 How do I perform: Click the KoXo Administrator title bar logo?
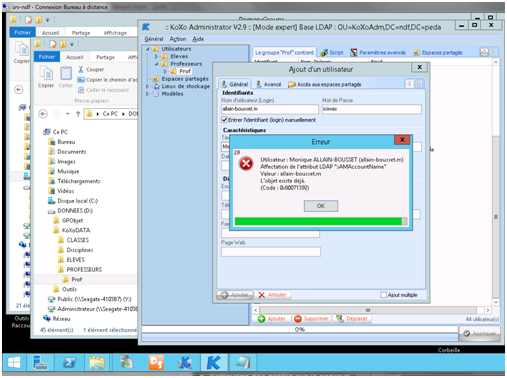point(146,27)
